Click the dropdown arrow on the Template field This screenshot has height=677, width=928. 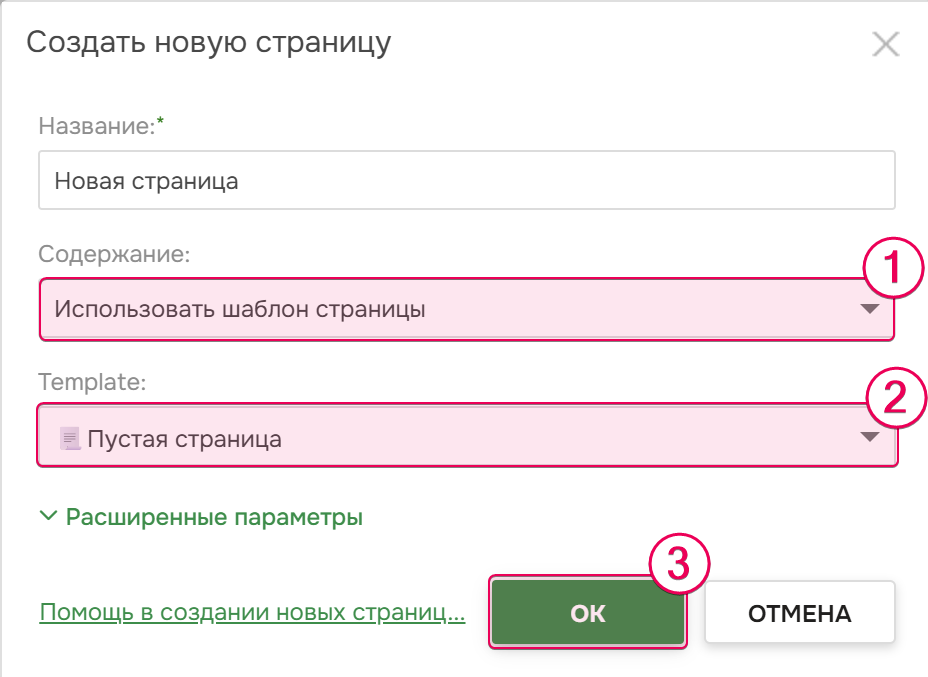[x=869, y=436]
